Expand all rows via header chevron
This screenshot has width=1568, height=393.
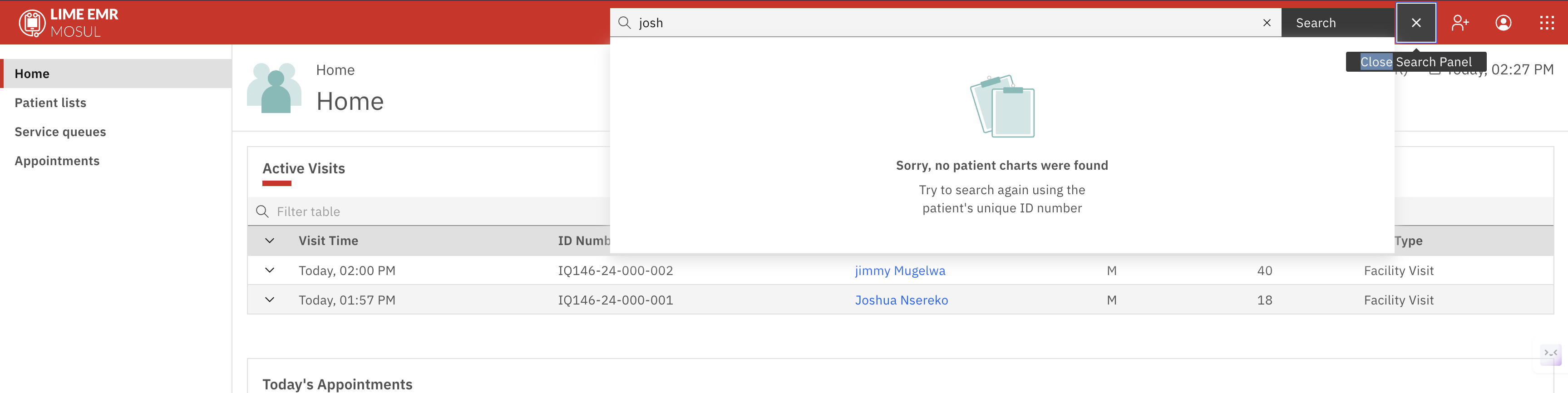click(x=270, y=241)
